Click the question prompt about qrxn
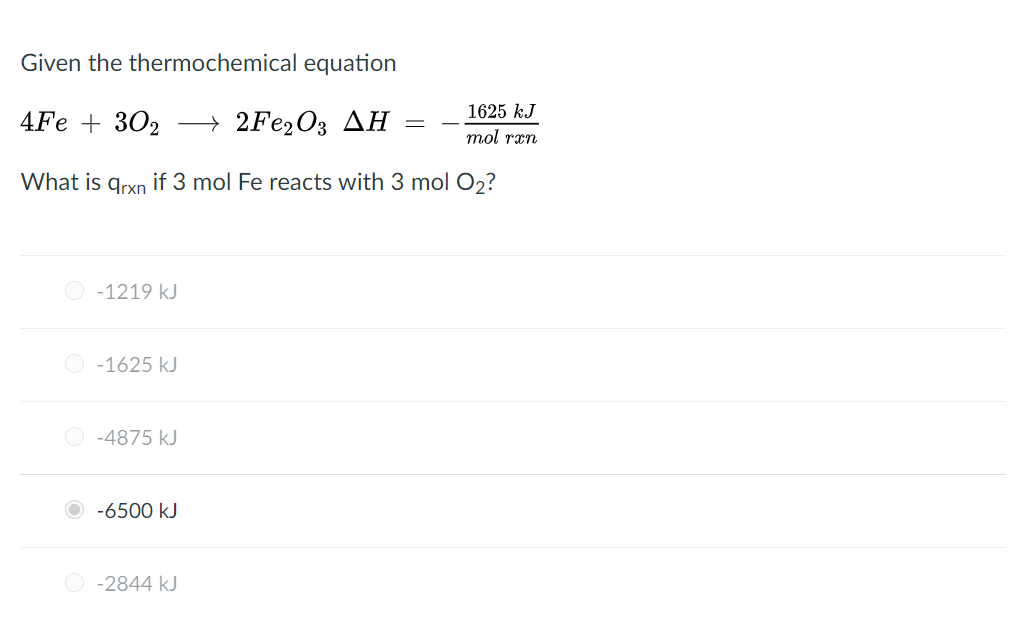This screenshot has height=639, width=1020. 255,182
